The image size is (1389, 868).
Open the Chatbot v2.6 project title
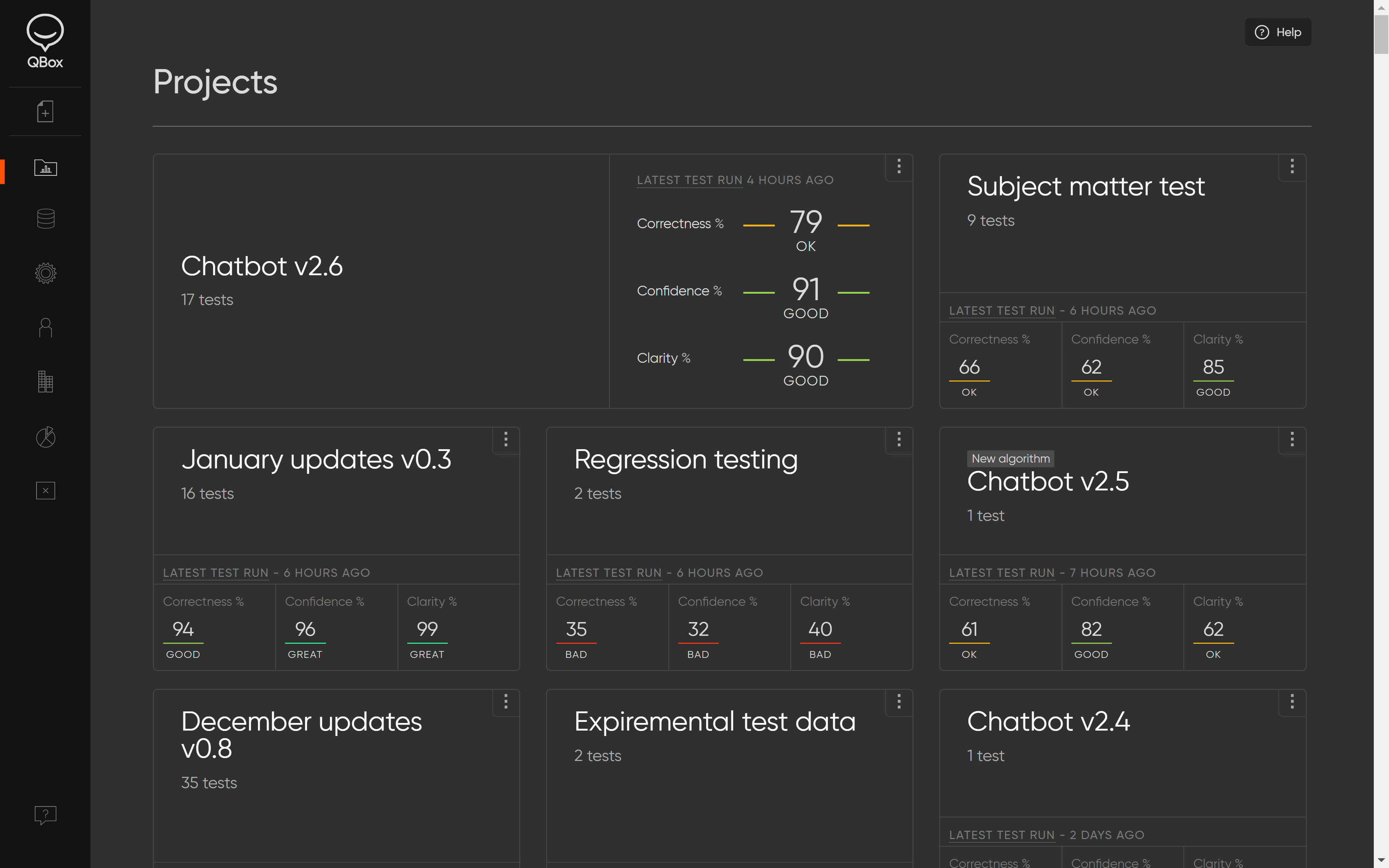(262, 267)
